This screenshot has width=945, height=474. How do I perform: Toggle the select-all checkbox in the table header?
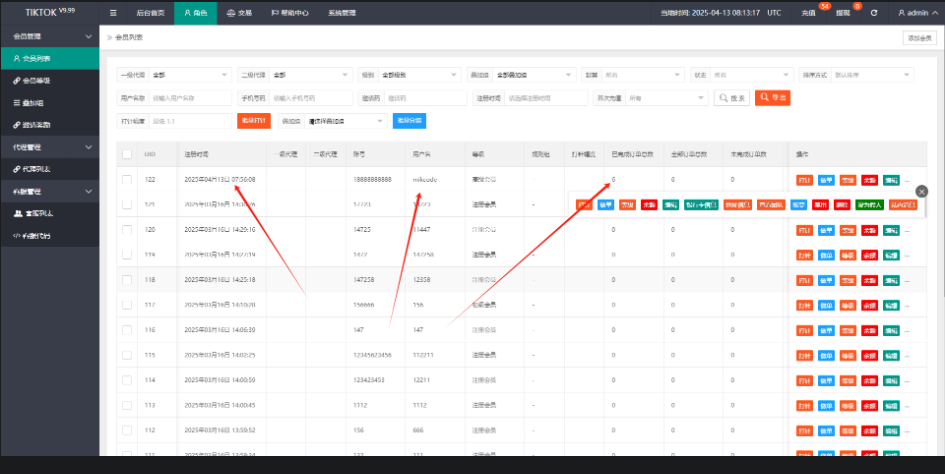tap(127, 154)
